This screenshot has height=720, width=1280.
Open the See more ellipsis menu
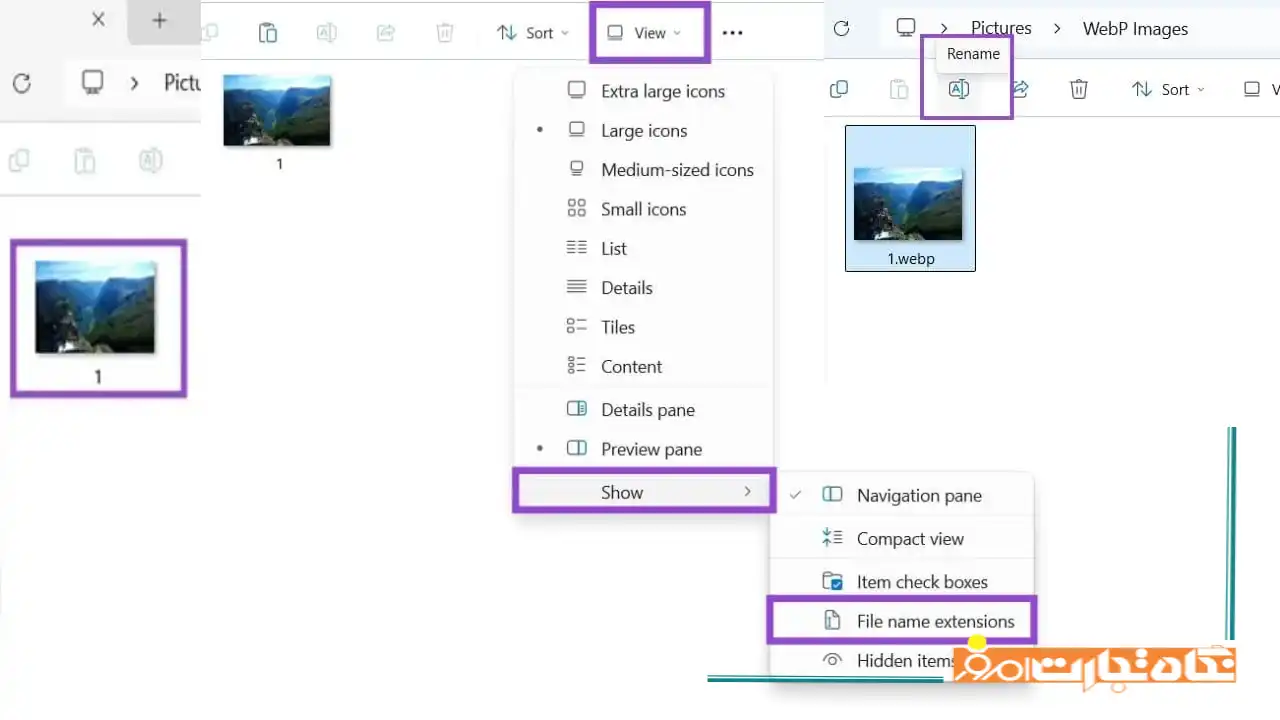732,32
